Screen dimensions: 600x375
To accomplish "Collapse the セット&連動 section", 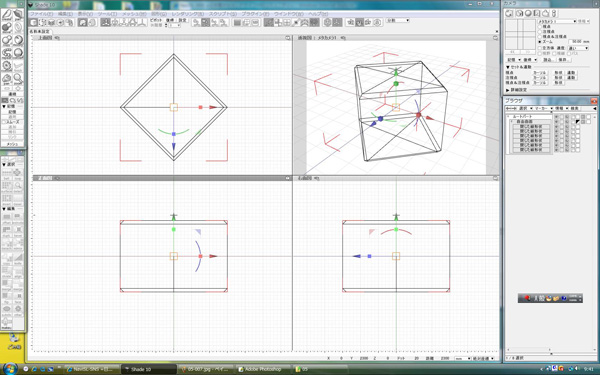I will click(x=508, y=67).
